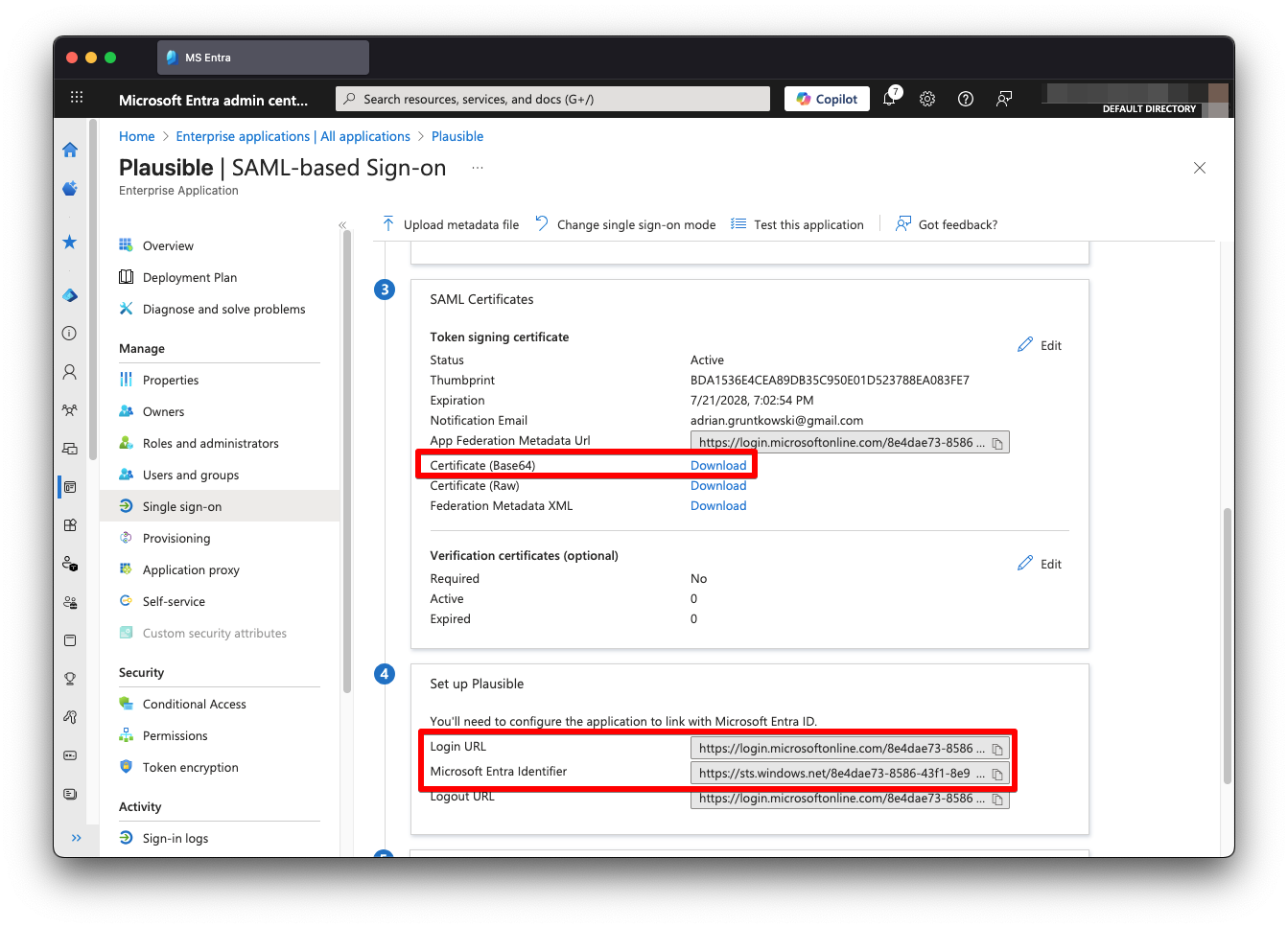The width and height of the screenshot is (1288, 928).
Task: Click the Home icon in left rail
Action: click(x=70, y=150)
